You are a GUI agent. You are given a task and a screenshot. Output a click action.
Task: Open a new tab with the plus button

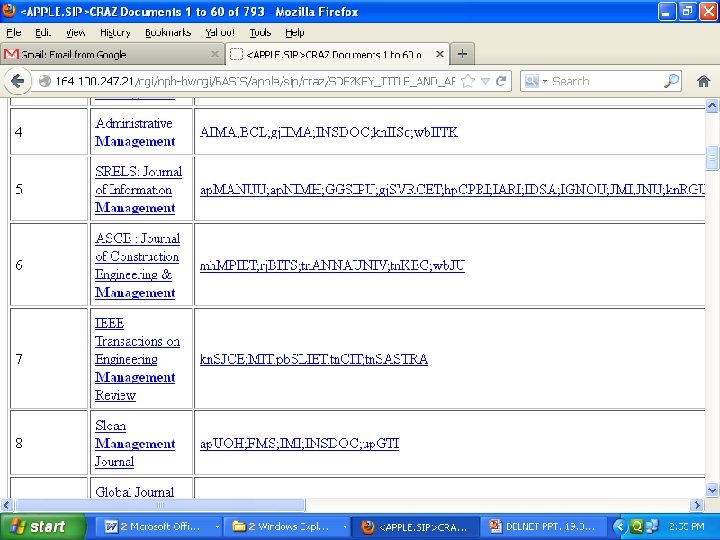pyautogui.click(x=462, y=54)
